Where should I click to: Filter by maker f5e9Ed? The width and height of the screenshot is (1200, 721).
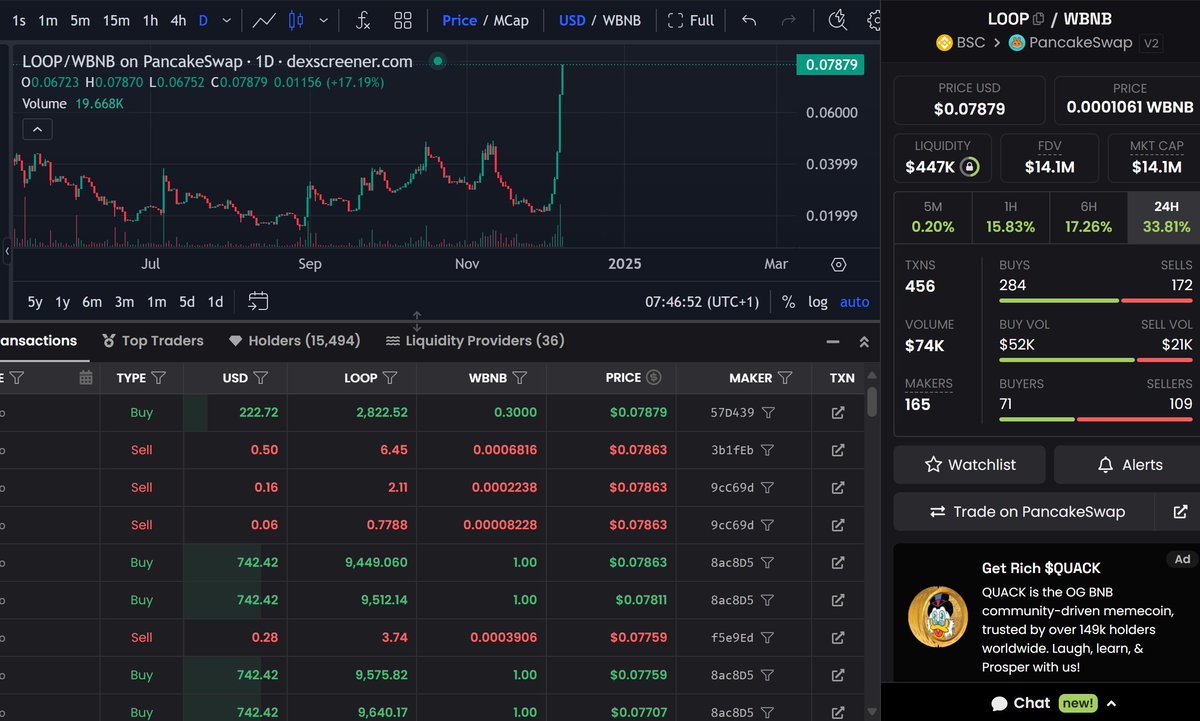pos(767,637)
